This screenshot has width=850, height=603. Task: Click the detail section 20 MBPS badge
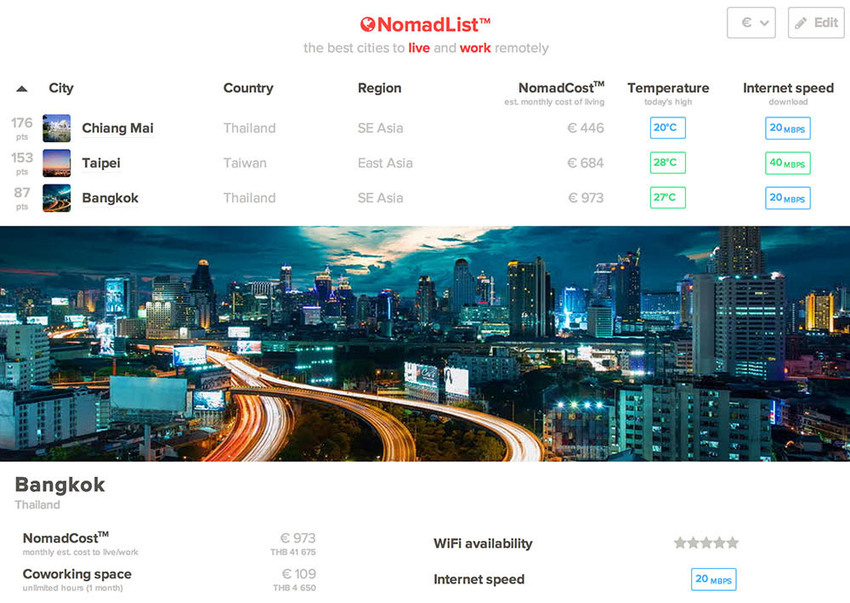(713, 579)
